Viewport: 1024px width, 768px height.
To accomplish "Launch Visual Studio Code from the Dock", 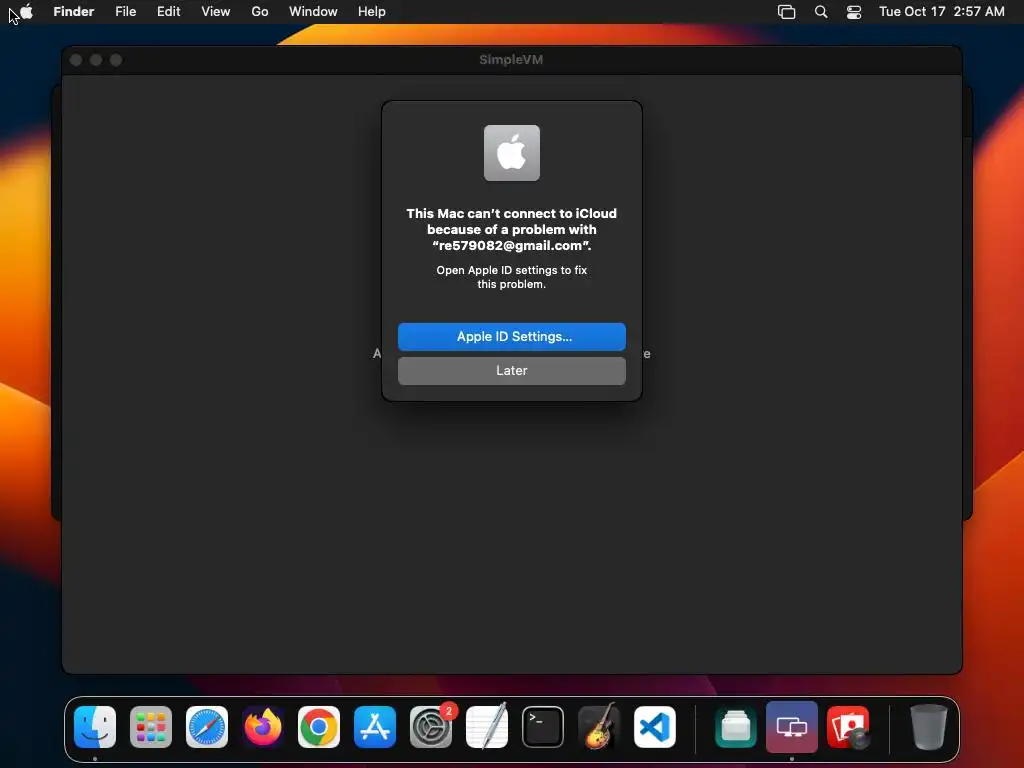I will coord(654,727).
